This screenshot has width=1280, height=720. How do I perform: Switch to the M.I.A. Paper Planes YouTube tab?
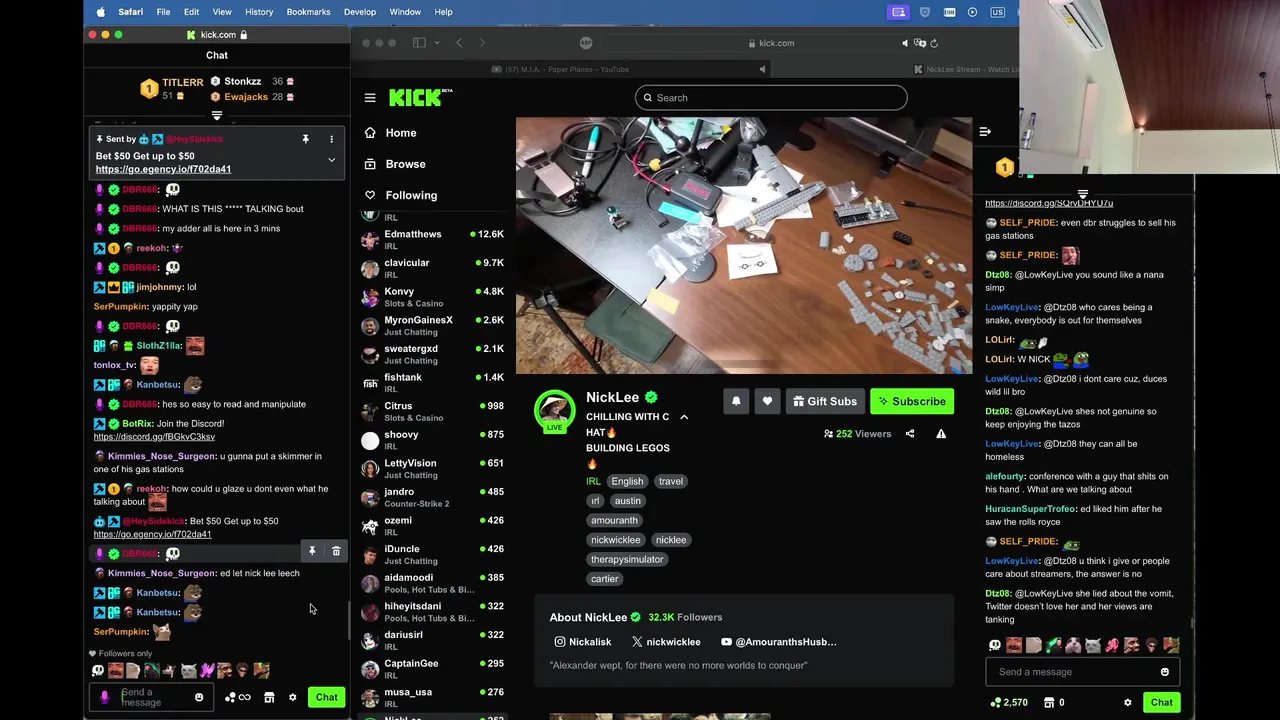pos(560,69)
